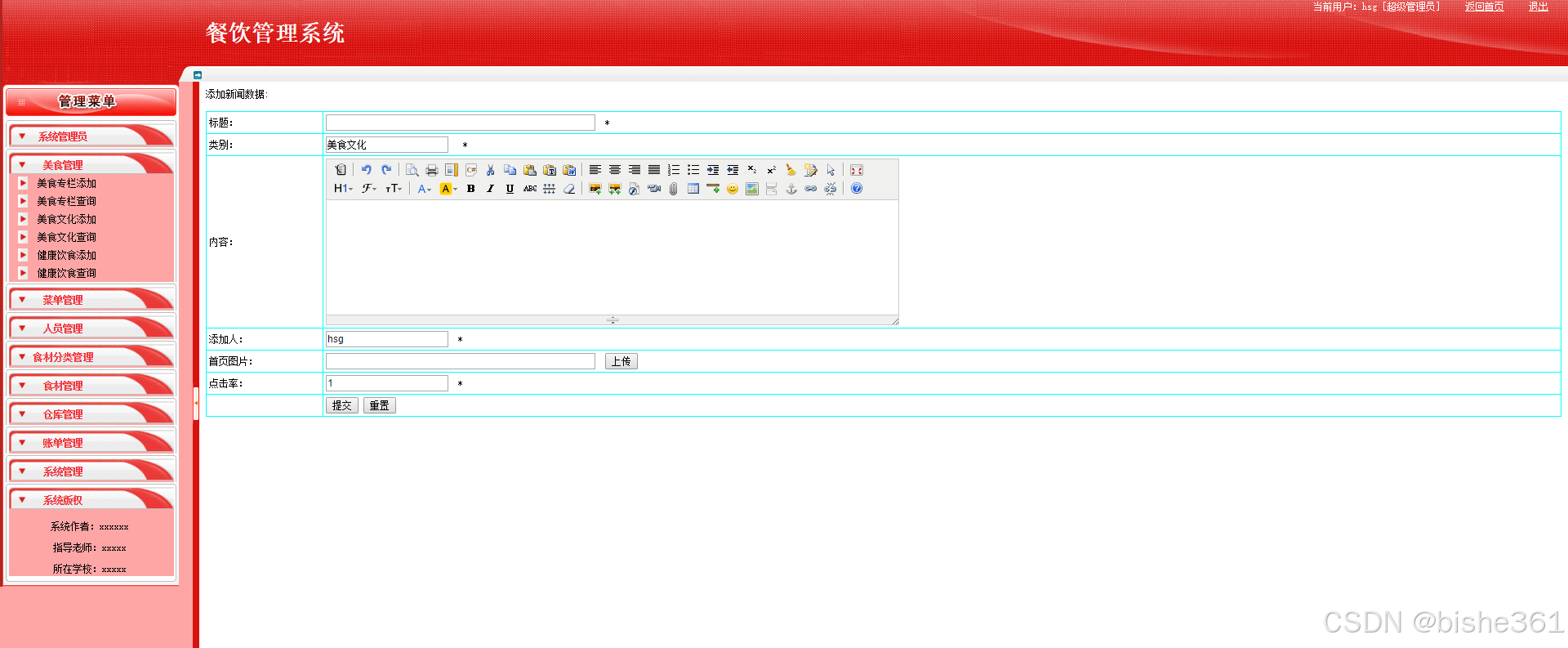Expand the 账单管理 menu section
This screenshot has width=1568, height=648.
[91, 442]
